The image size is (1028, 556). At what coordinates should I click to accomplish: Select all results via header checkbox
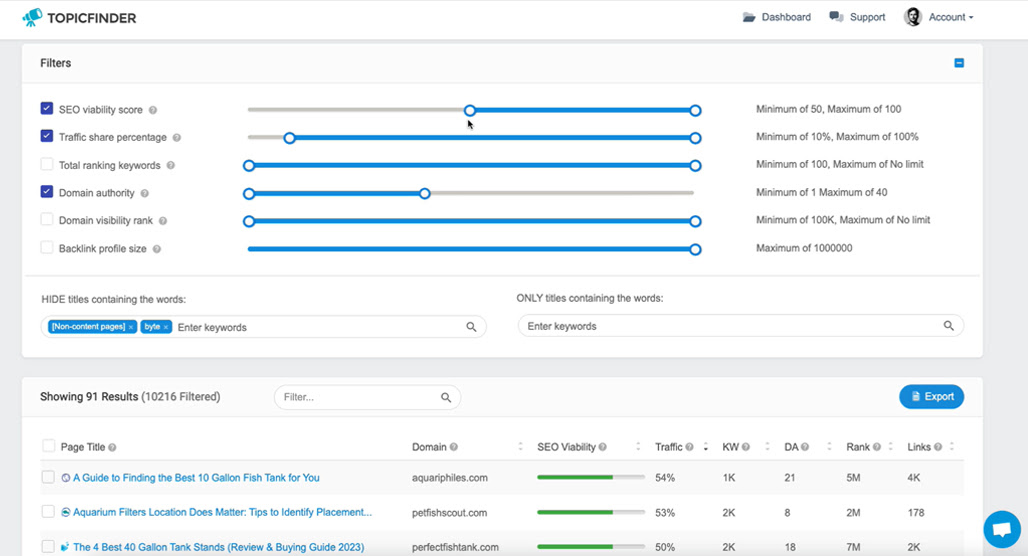click(49, 446)
